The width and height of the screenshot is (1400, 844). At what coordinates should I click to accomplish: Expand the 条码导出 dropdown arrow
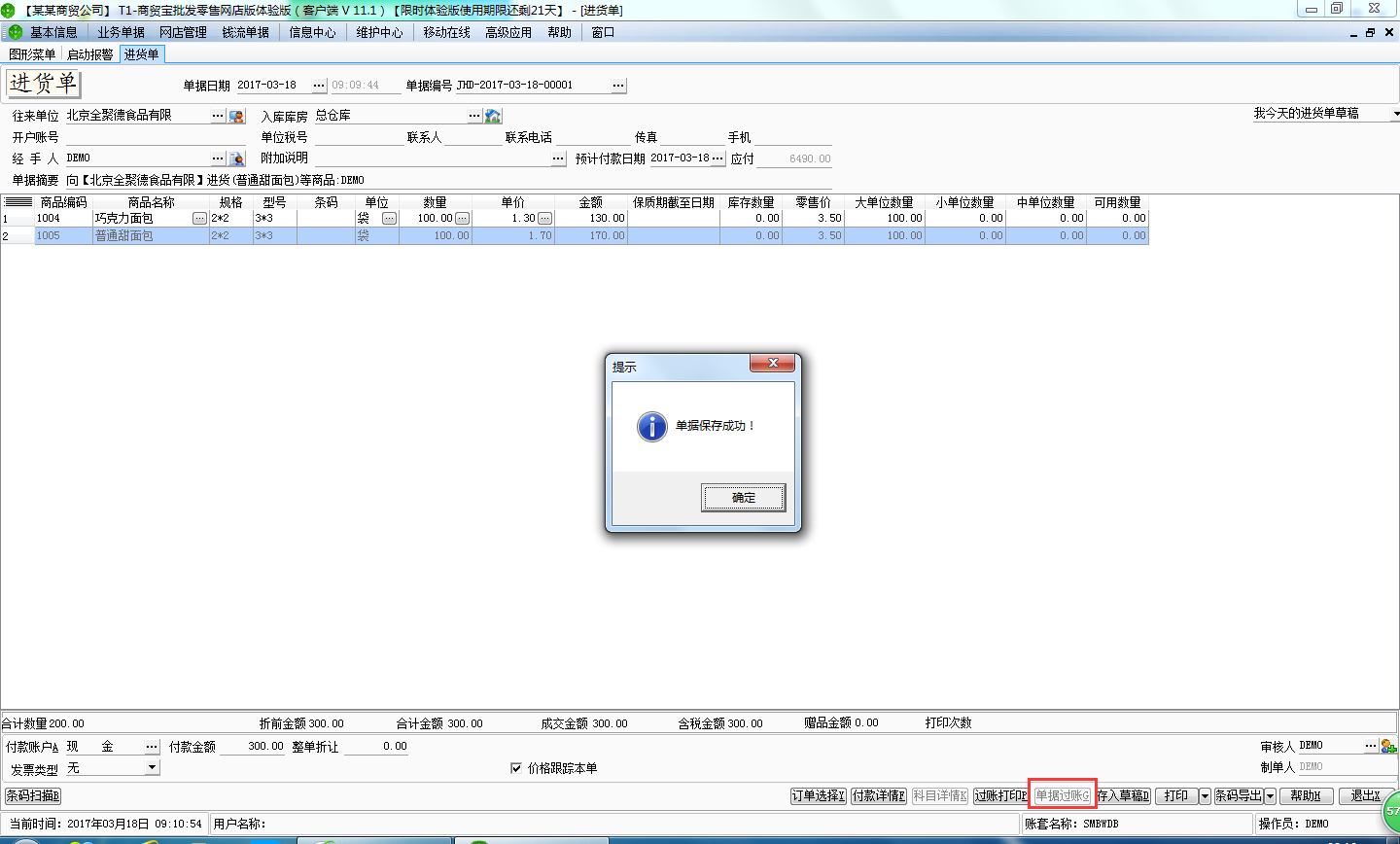pyautogui.click(x=1270, y=796)
